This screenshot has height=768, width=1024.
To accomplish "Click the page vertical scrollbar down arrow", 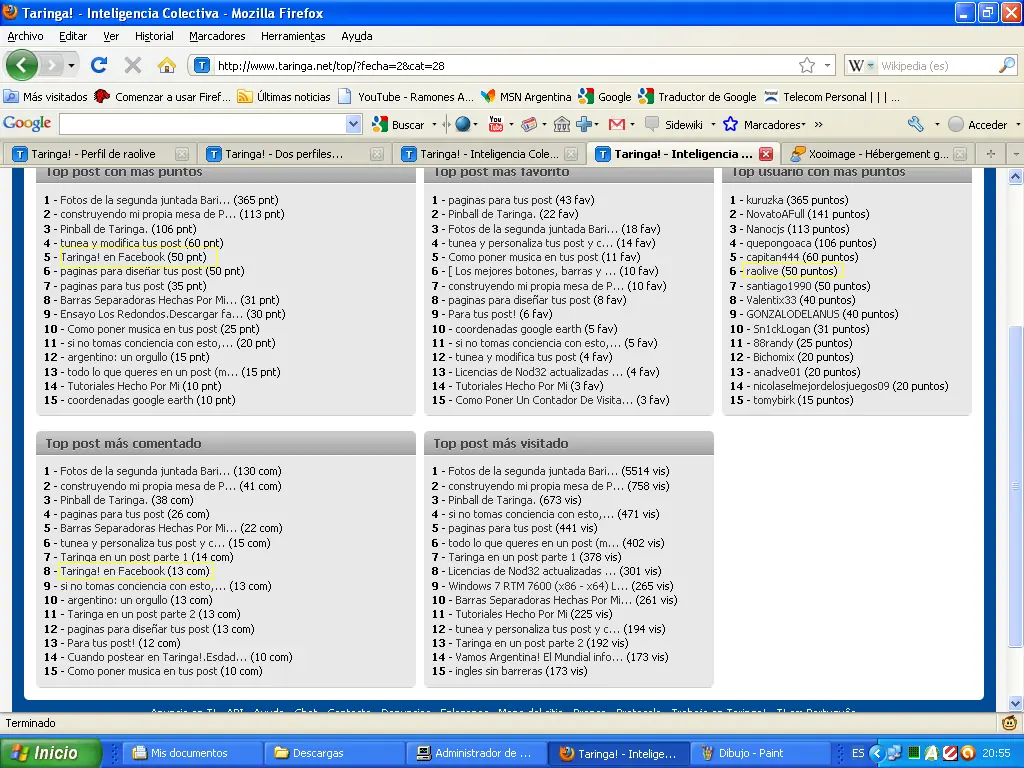I will (x=1015, y=703).
